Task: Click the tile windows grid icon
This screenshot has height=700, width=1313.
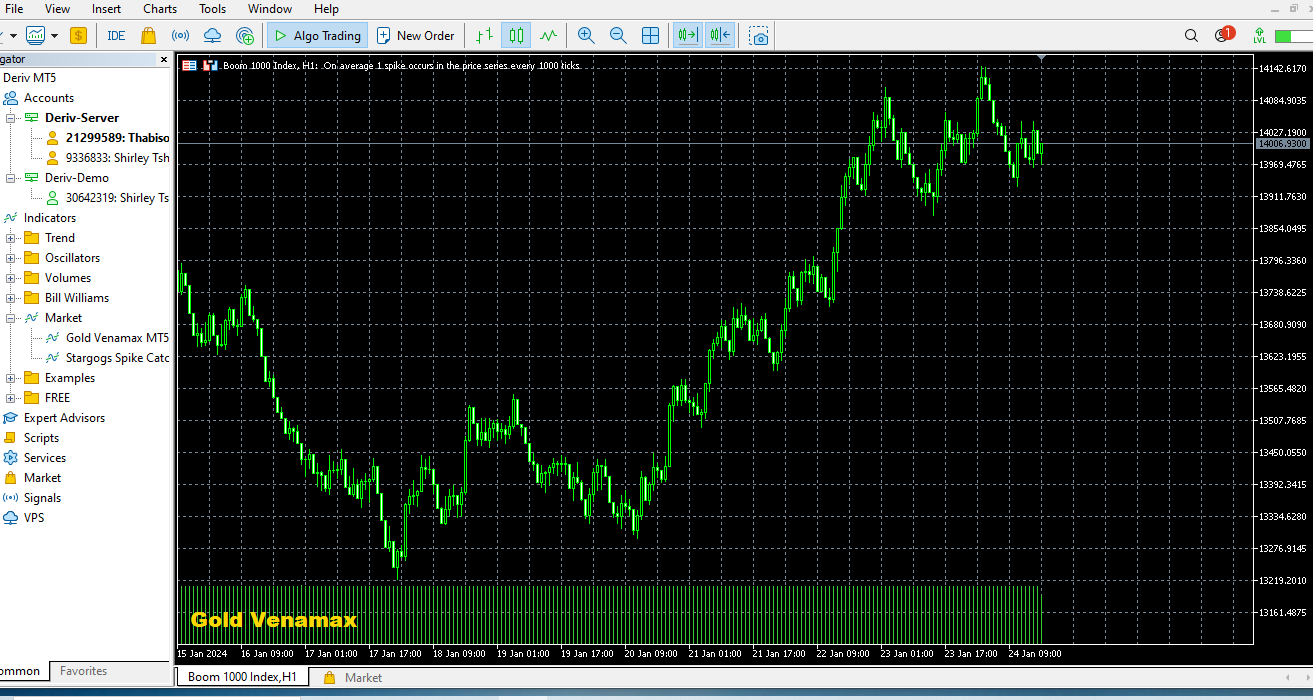Action: tap(650, 35)
